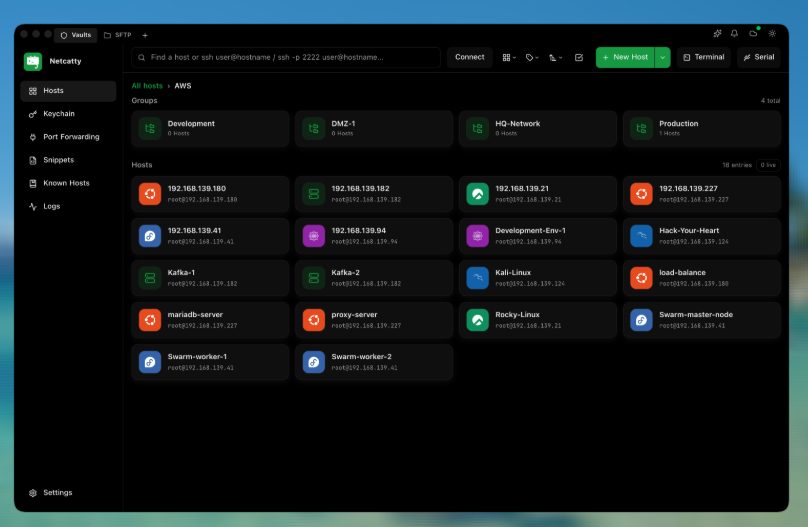
Task: Toggle the light/dark theme sun icon
Action: [x=772, y=33]
